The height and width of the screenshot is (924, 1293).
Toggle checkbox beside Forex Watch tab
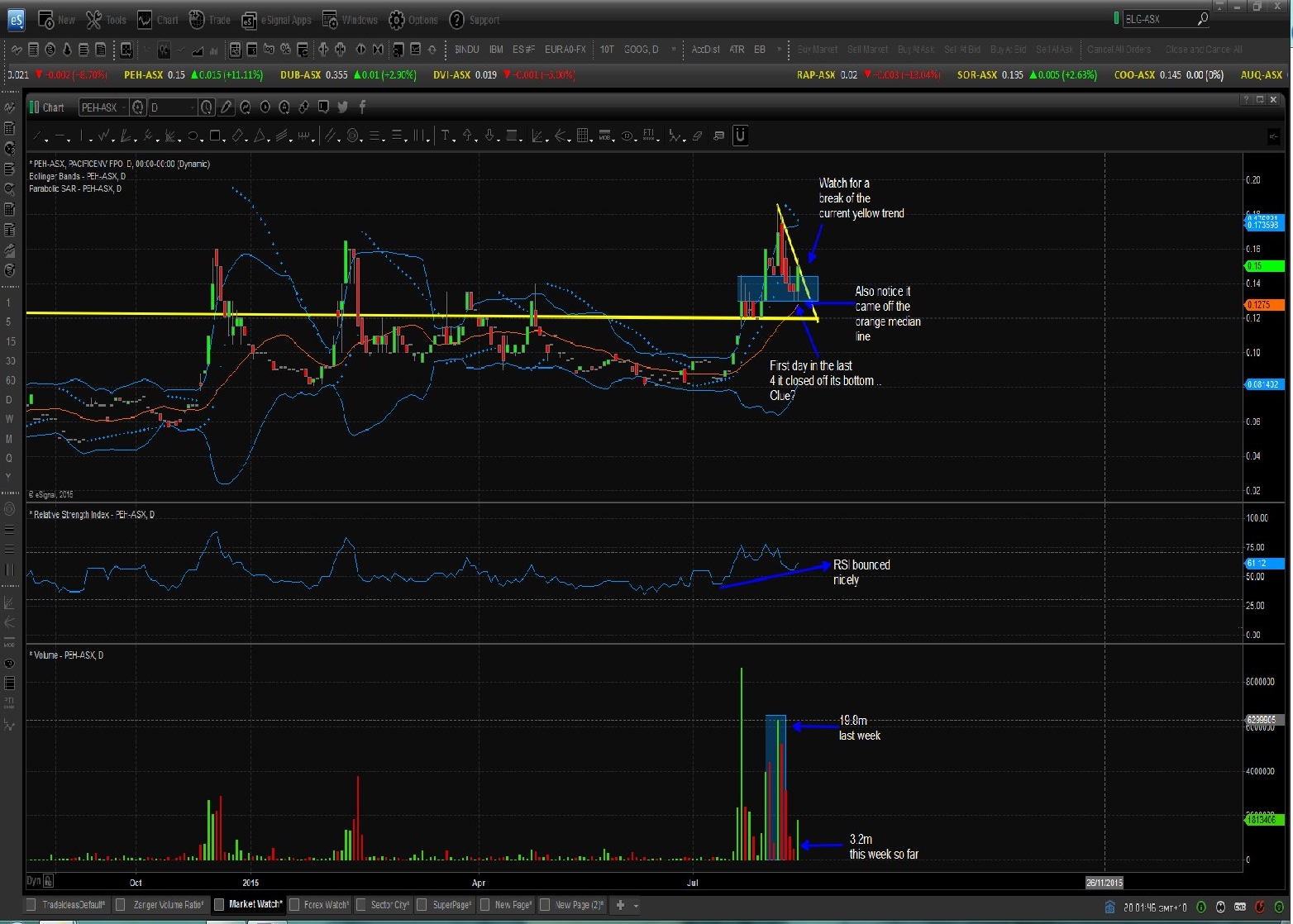coord(293,905)
